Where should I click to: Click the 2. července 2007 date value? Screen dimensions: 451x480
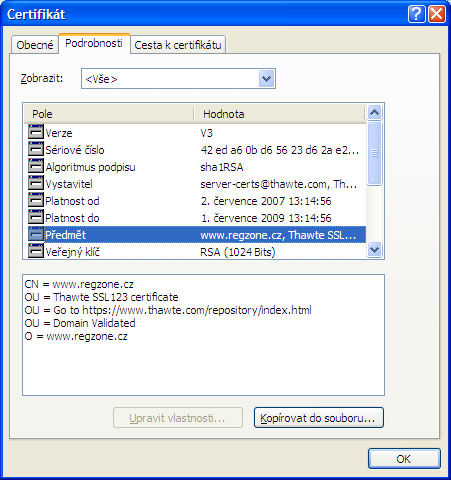pyautogui.click(x=266, y=201)
